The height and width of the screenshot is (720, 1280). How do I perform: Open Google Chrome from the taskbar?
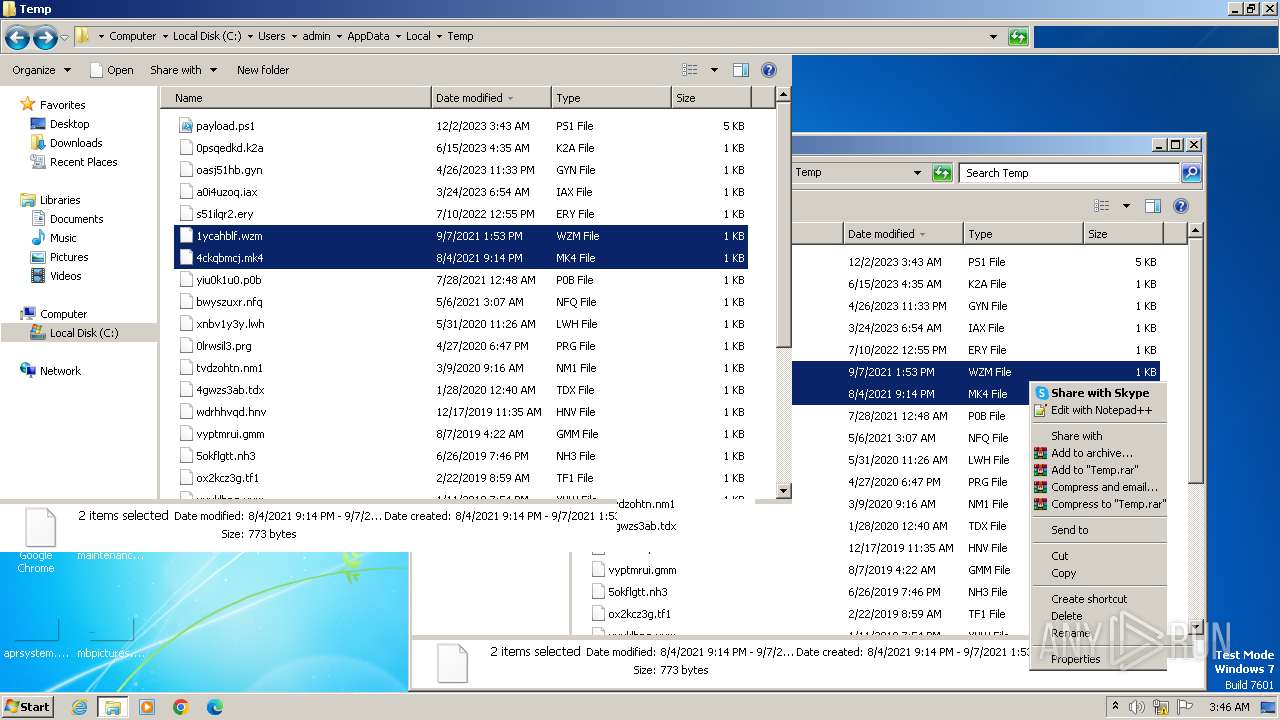[181, 706]
